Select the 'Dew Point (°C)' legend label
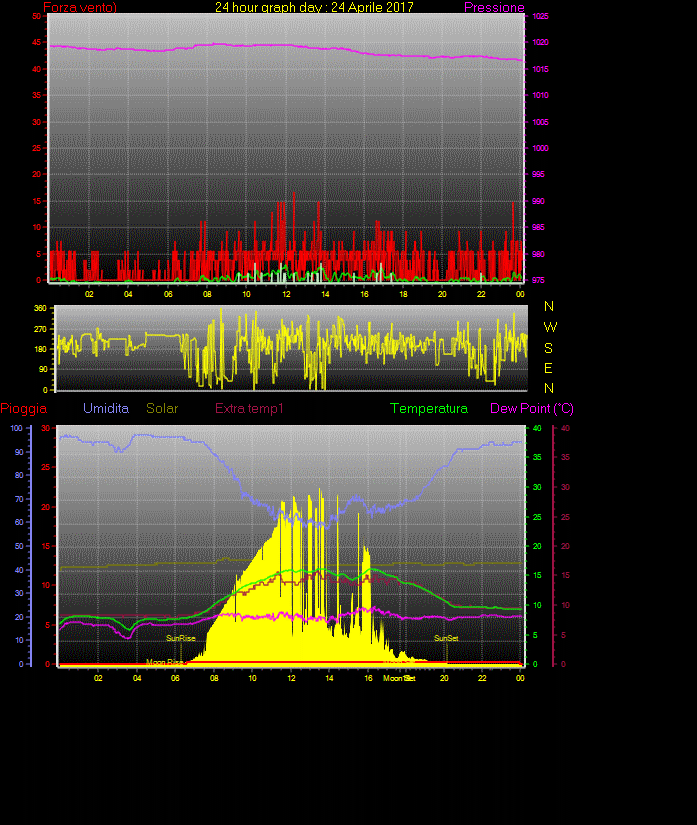Viewport: 697px width, 825px height. click(x=532, y=408)
